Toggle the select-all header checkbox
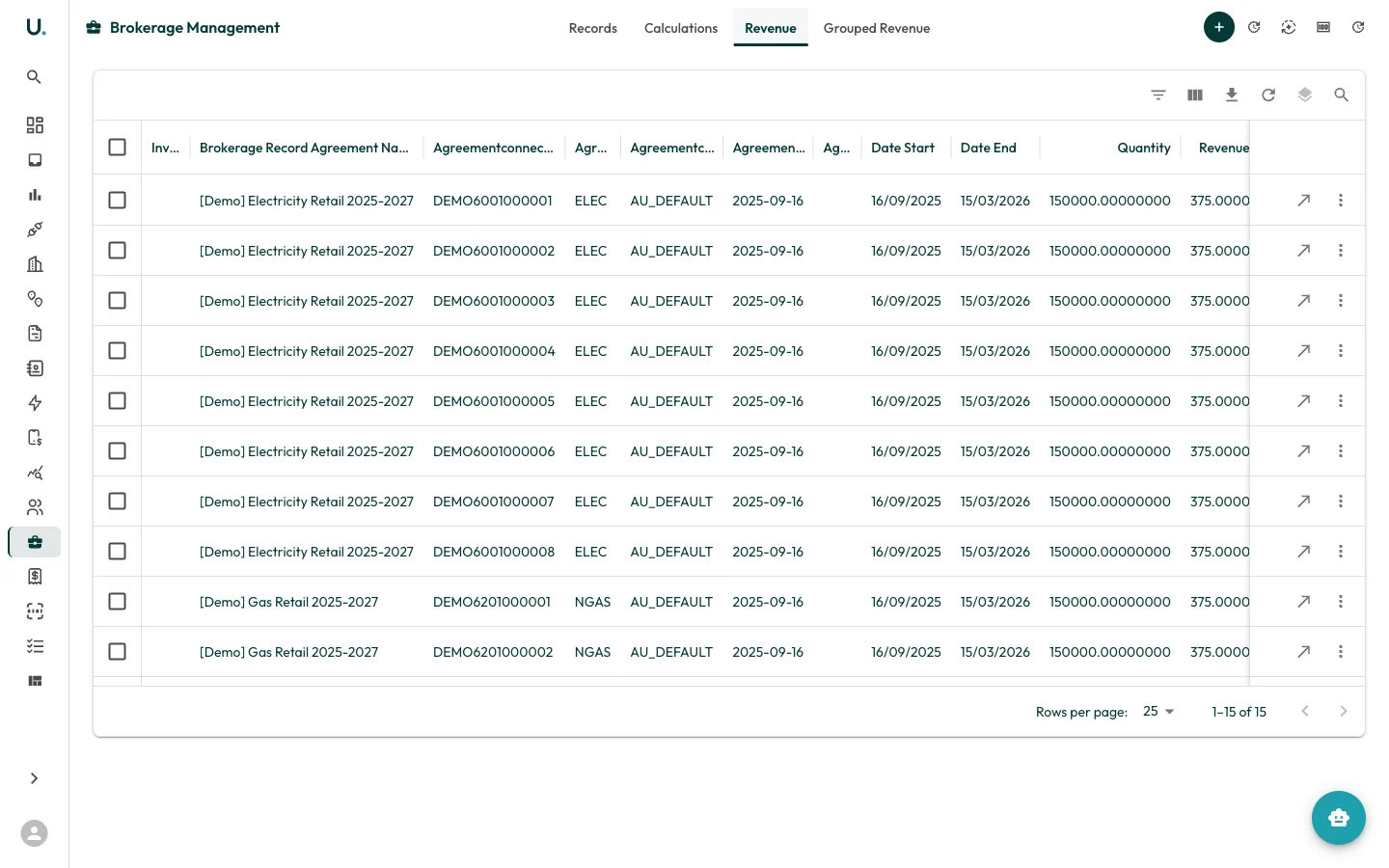The image size is (1389, 868). pyautogui.click(x=118, y=147)
